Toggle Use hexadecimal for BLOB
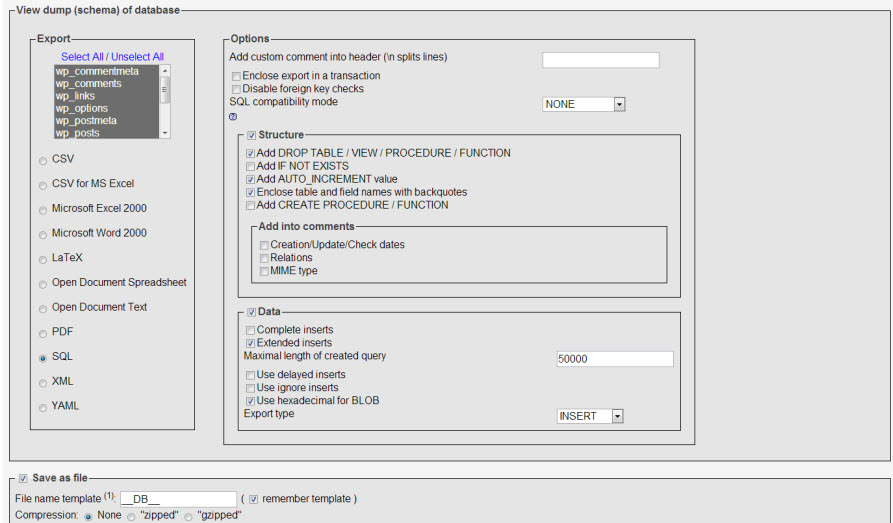Image resolution: width=893 pixels, height=523 pixels. 250,401
